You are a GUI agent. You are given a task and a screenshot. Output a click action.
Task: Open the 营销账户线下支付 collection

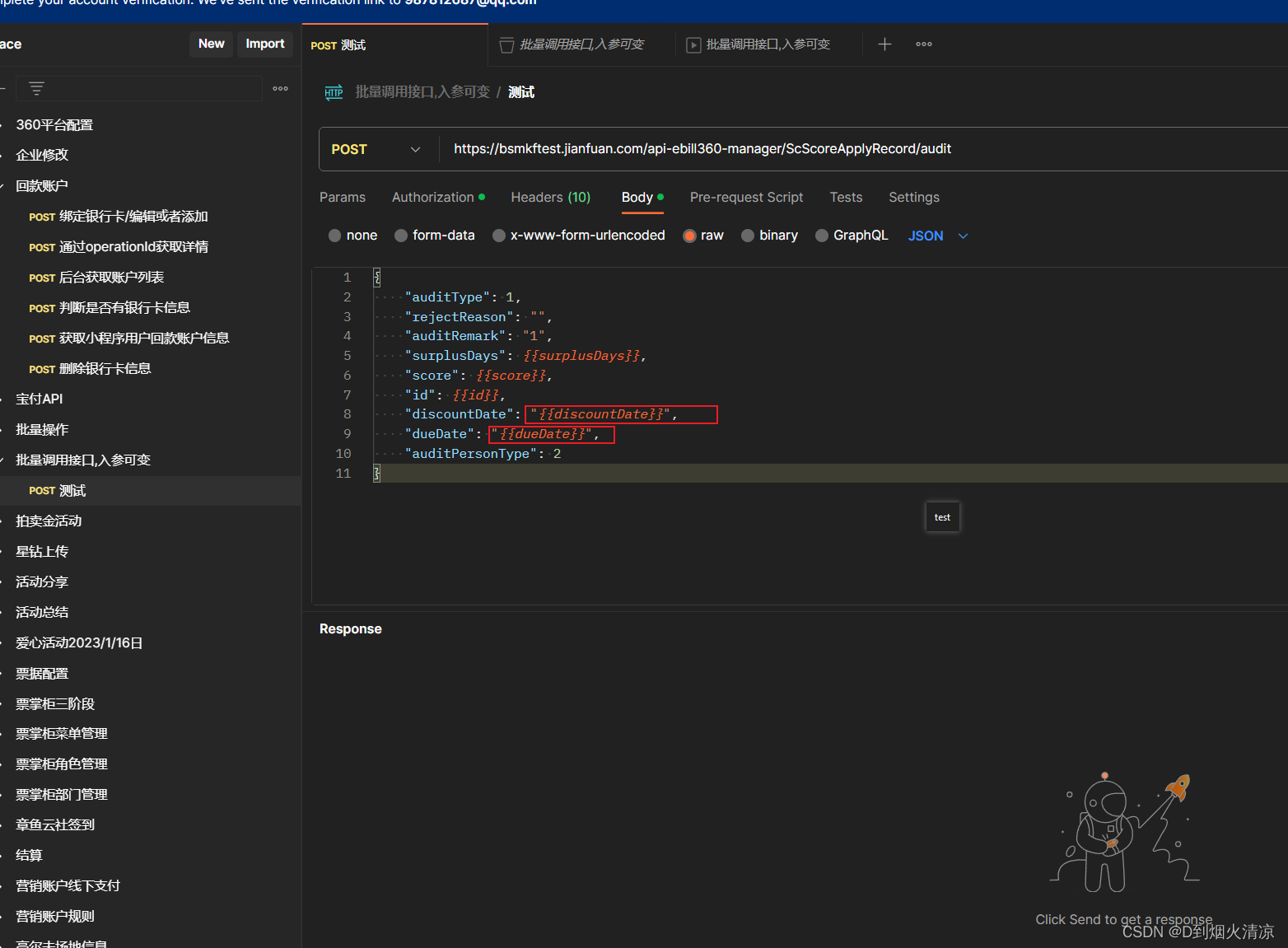[68, 886]
